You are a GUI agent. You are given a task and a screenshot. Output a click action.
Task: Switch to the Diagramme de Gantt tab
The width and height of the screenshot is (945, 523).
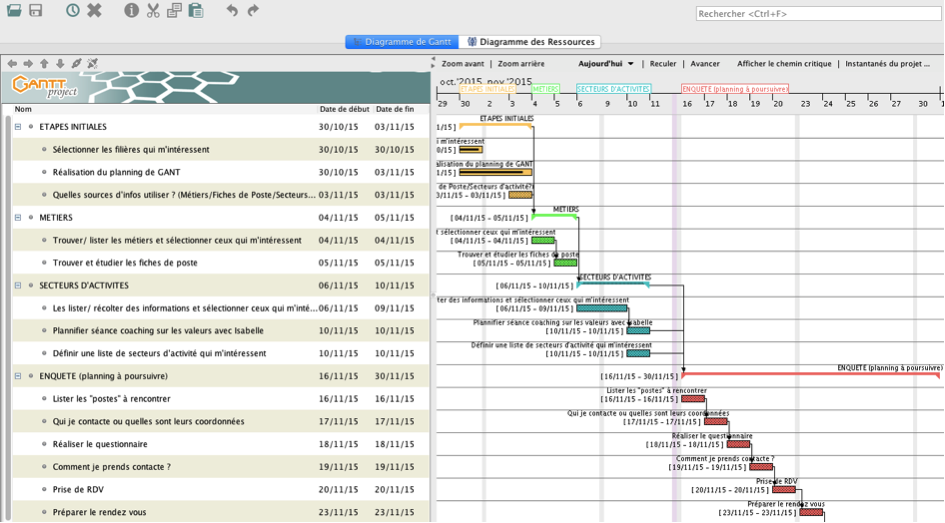pos(402,42)
